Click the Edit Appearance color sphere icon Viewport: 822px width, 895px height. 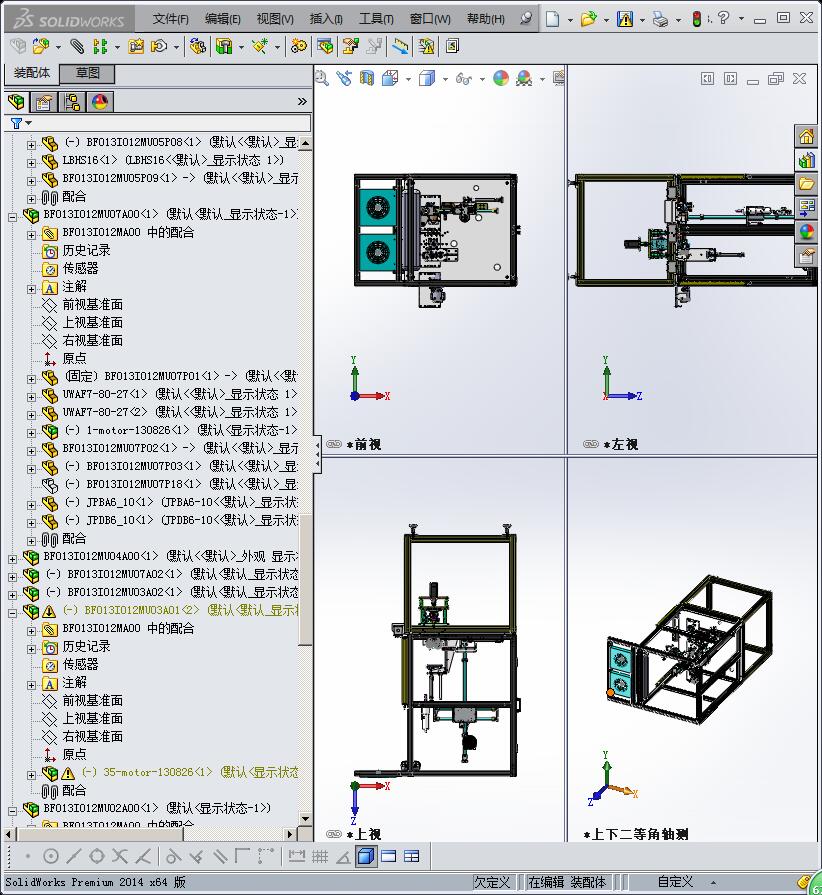pyautogui.click(x=501, y=78)
